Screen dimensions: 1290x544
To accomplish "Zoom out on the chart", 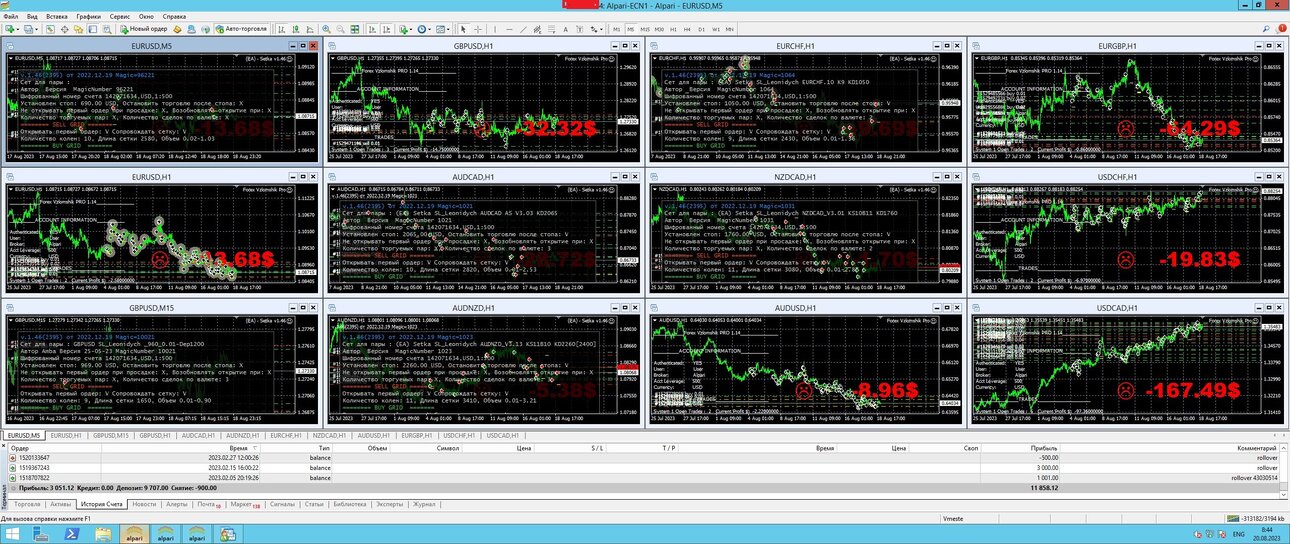I will (340, 29).
